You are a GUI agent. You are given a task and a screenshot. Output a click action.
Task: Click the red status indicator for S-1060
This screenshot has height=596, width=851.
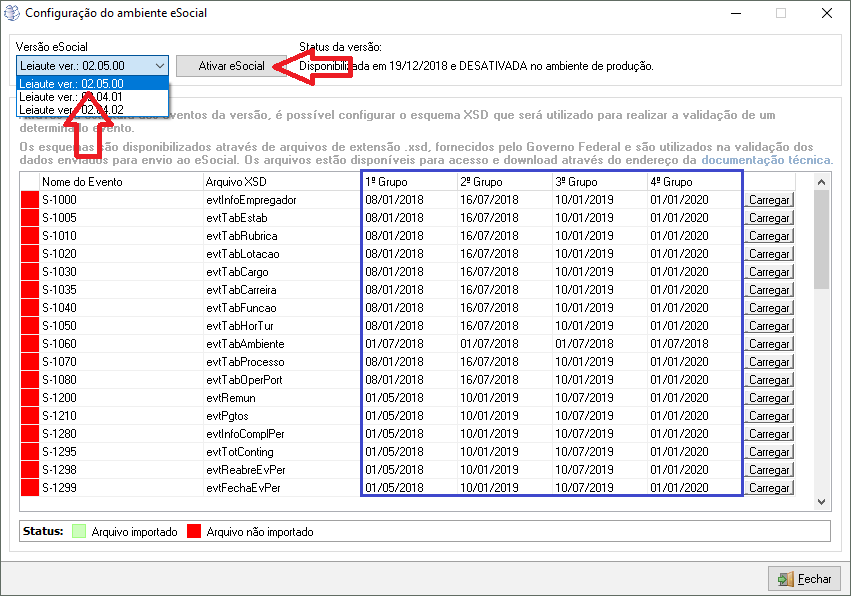[x=30, y=344]
